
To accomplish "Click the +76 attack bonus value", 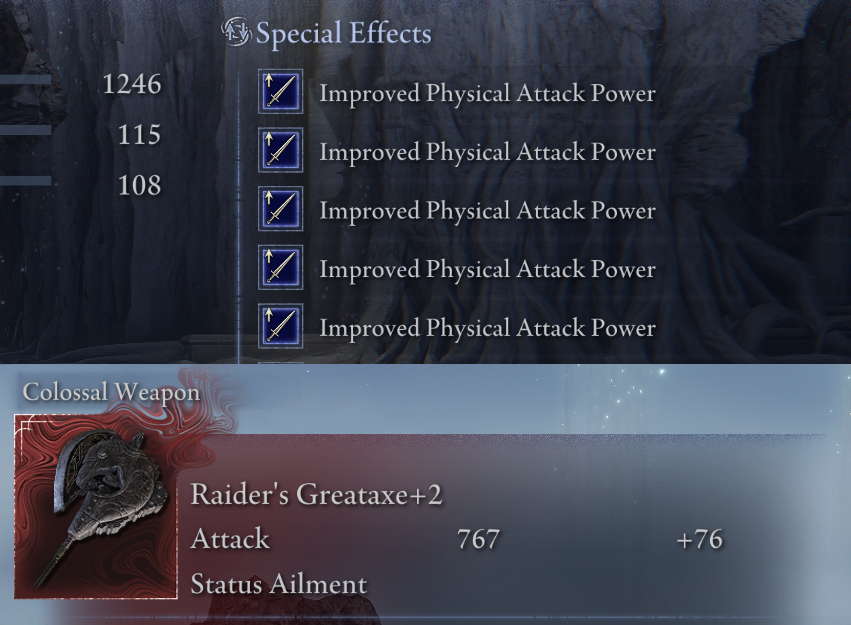I will 700,539.
